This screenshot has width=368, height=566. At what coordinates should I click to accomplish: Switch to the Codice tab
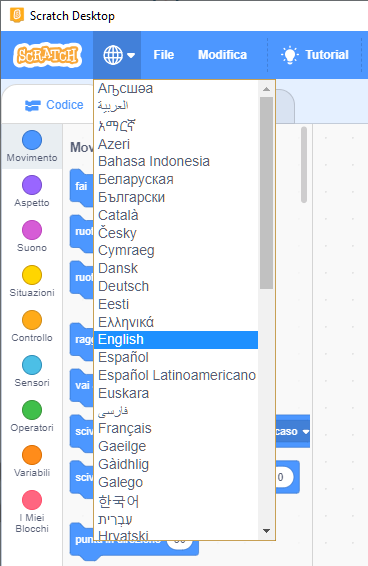[x=54, y=105]
